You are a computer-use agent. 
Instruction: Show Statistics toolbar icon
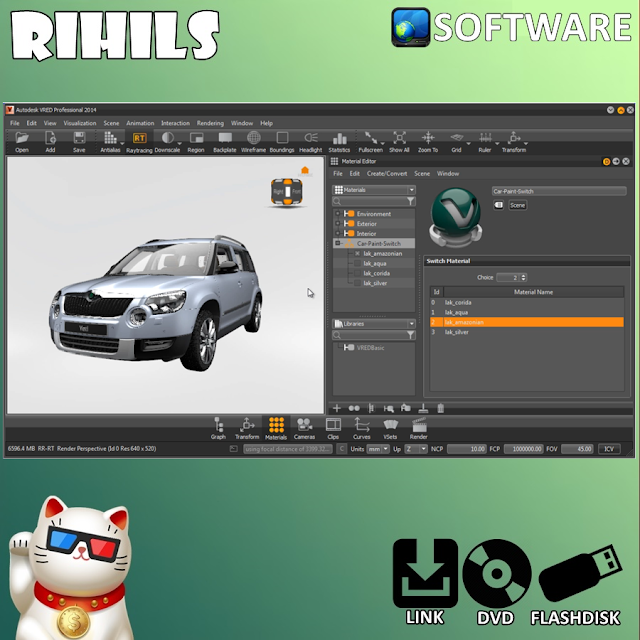(339, 139)
